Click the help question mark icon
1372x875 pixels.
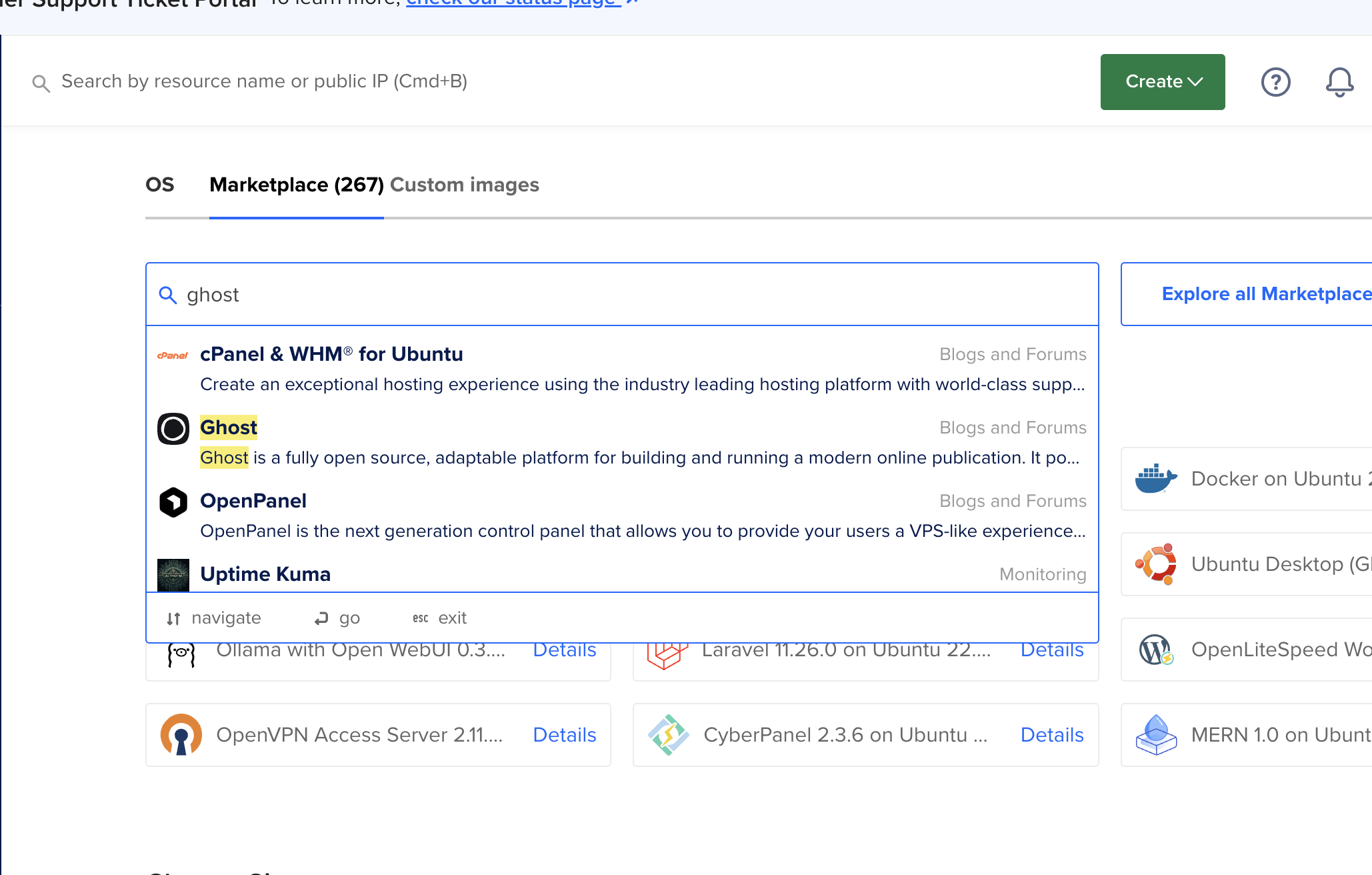coord(1276,81)
